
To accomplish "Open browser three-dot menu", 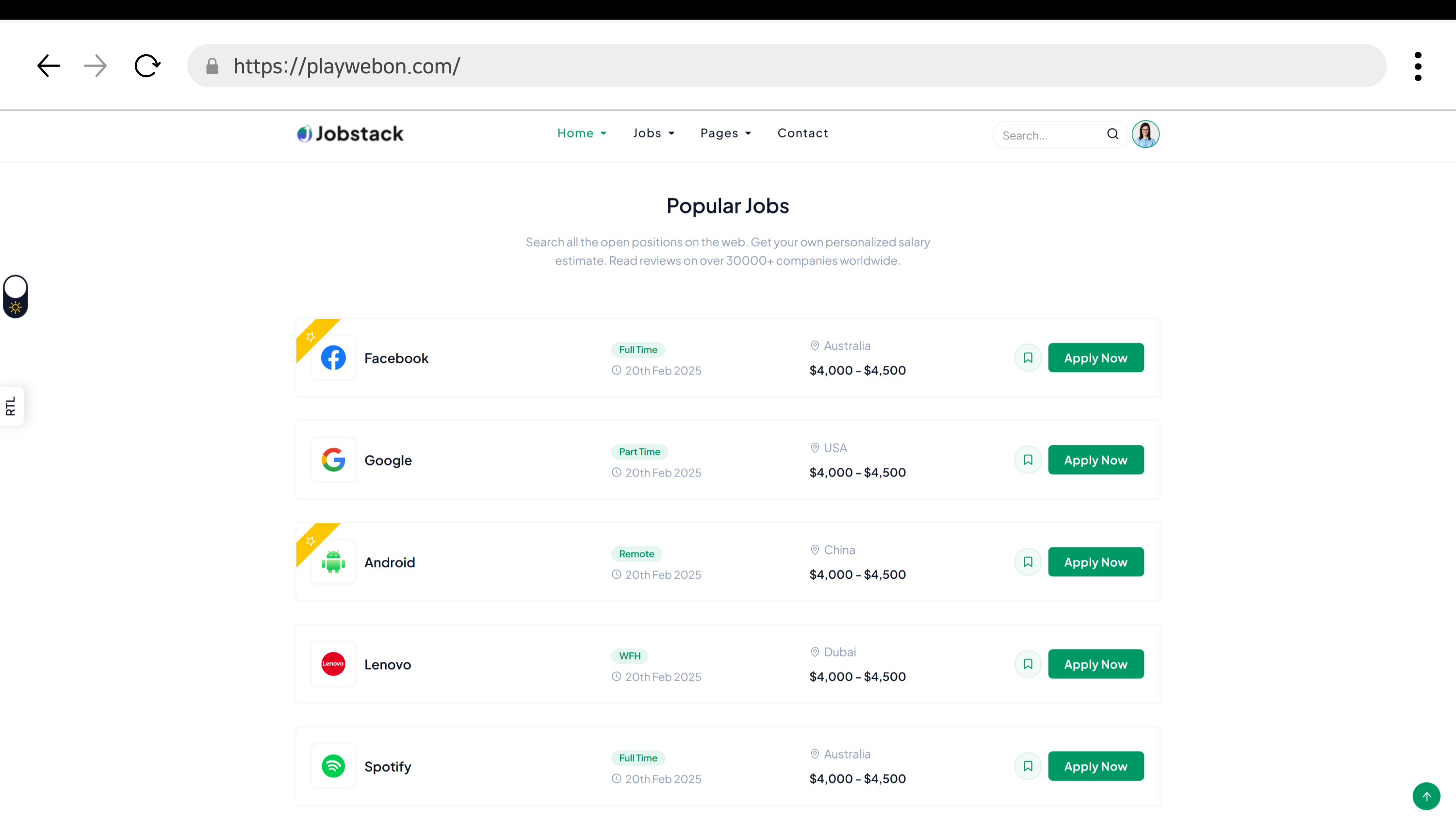I will [1418, 66].
